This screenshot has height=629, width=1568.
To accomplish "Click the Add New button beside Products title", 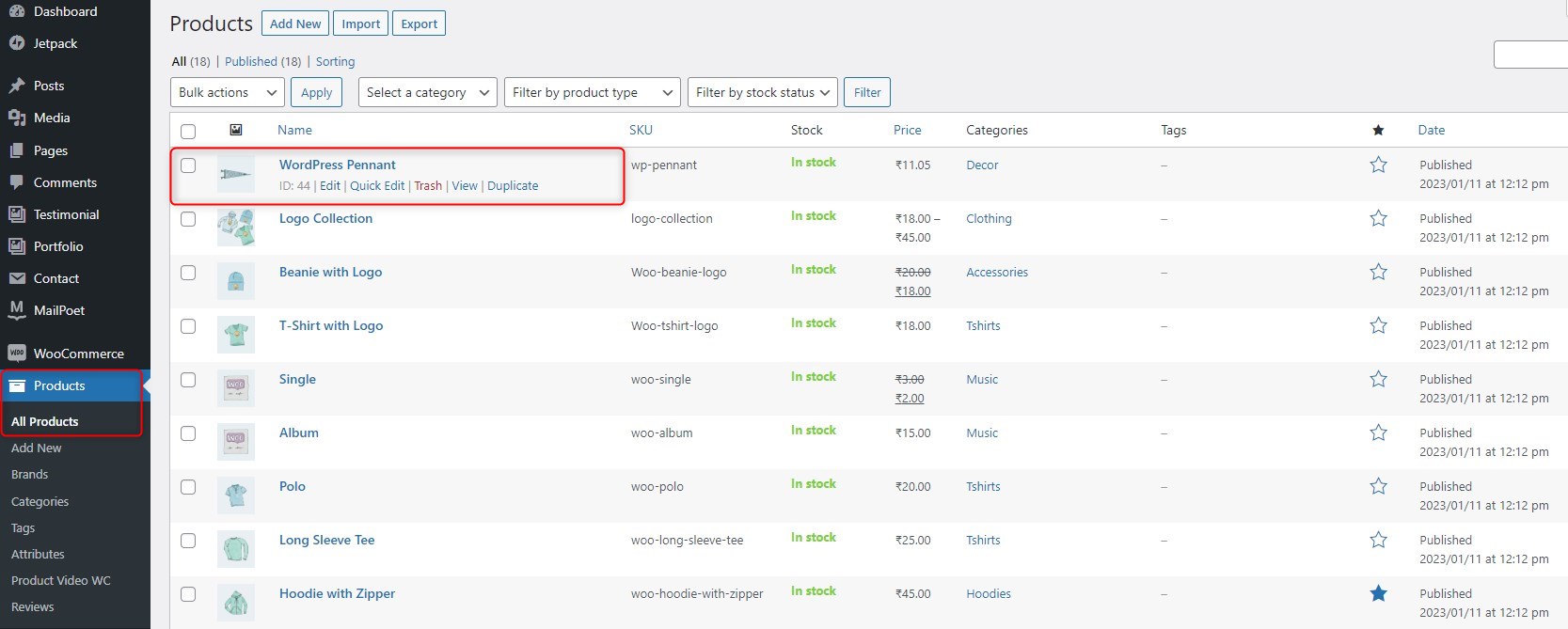I will pyautogui.click(x=295, y=24).
